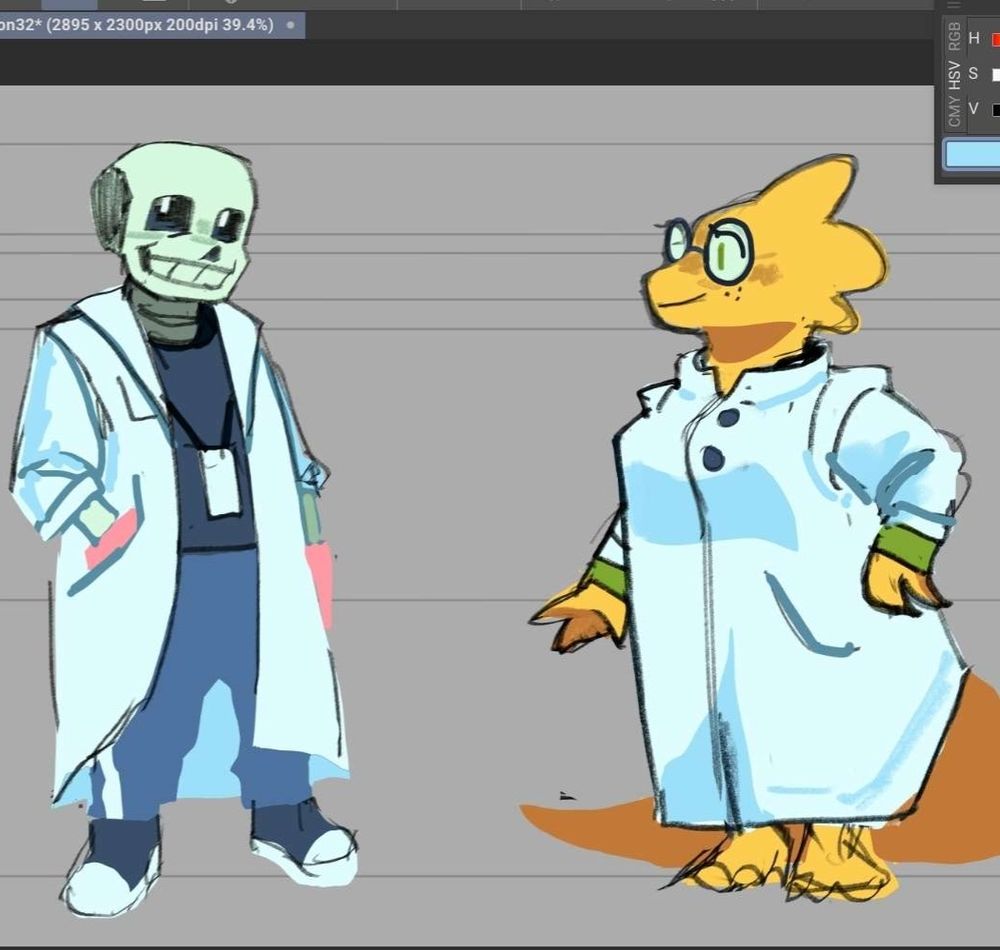
Task: Switch the color slider panel to RGB
Action: pyautogui.click(x=954, y=36)
